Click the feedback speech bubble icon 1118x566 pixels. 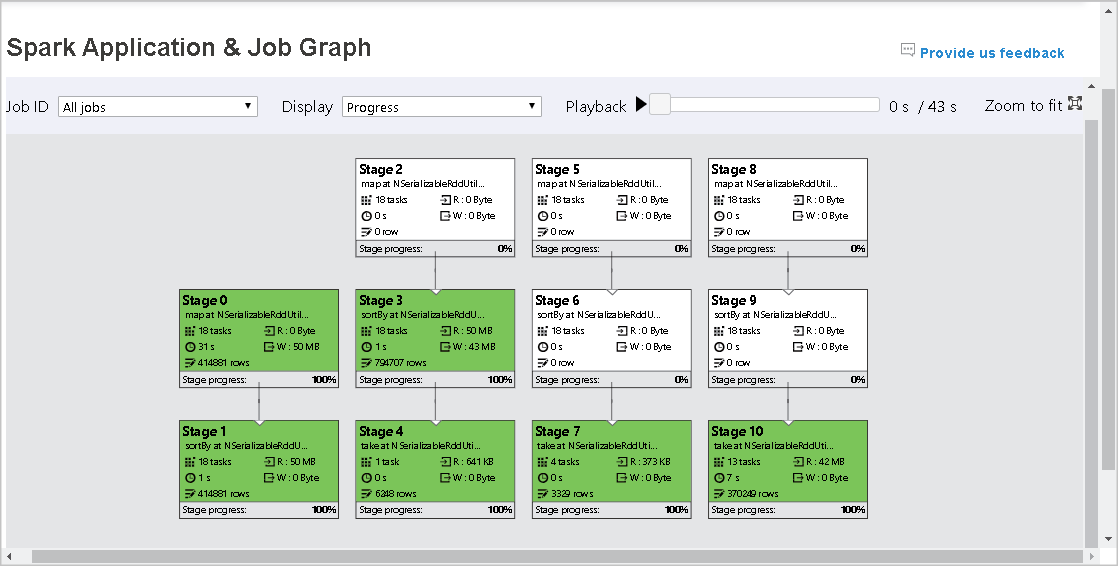coord(907,49)
